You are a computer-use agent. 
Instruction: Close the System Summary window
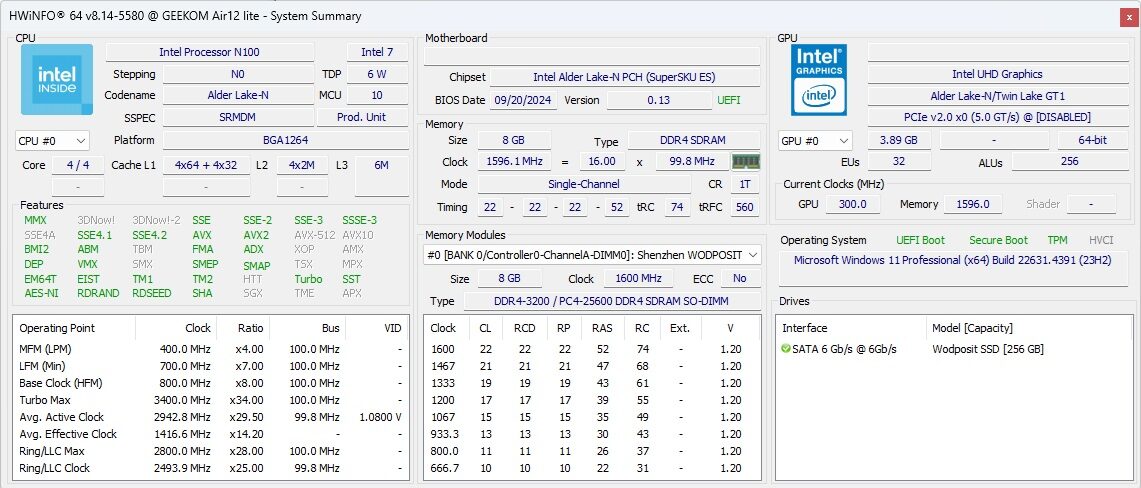[1129, 17]
